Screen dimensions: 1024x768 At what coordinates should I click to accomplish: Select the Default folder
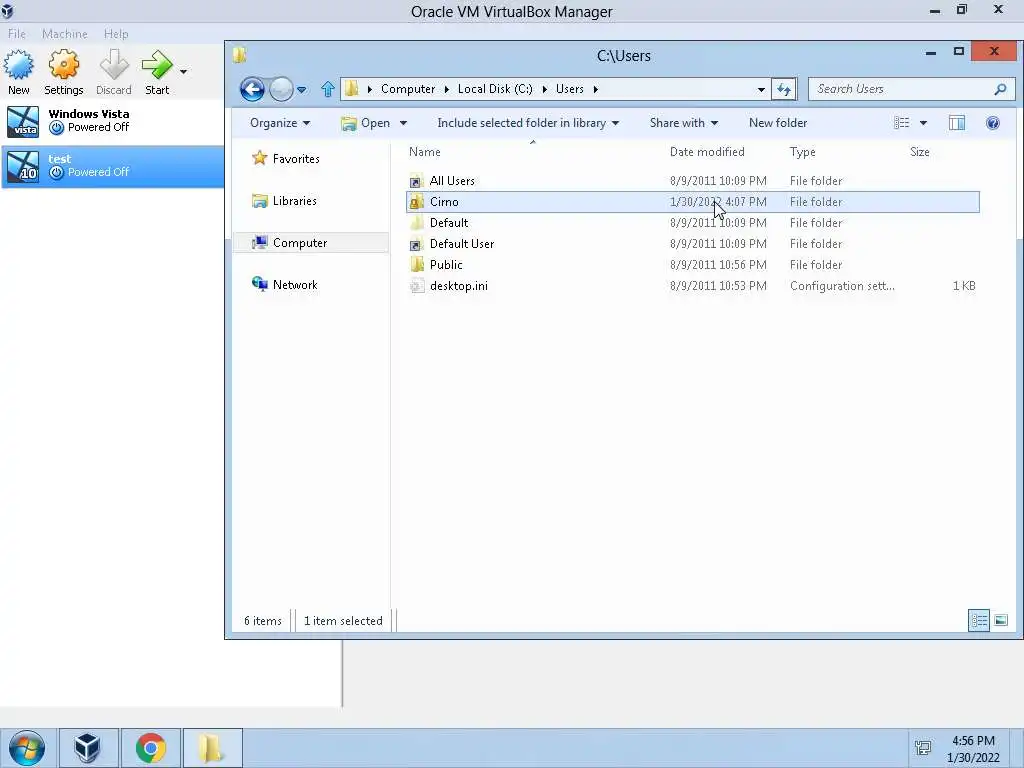(692, 223)
